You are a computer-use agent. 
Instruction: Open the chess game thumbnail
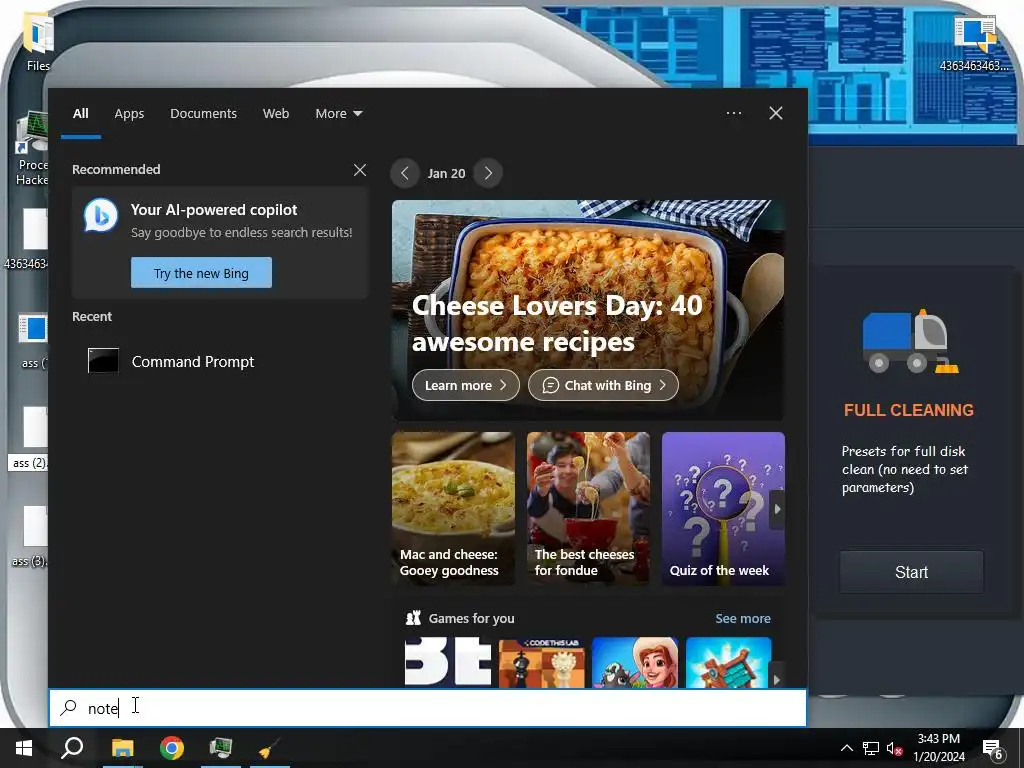(x=541, y=662)
